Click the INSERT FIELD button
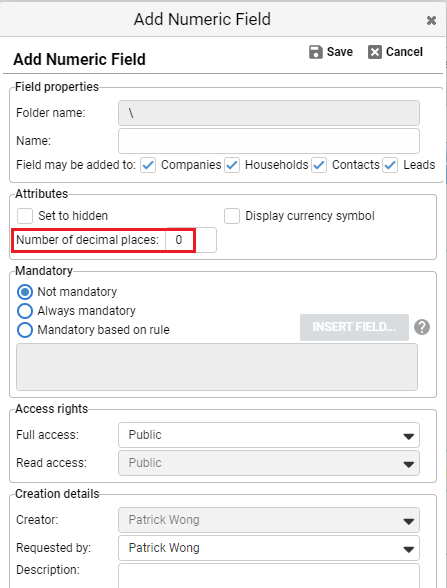The image size is (447, 588). (354, 327)
